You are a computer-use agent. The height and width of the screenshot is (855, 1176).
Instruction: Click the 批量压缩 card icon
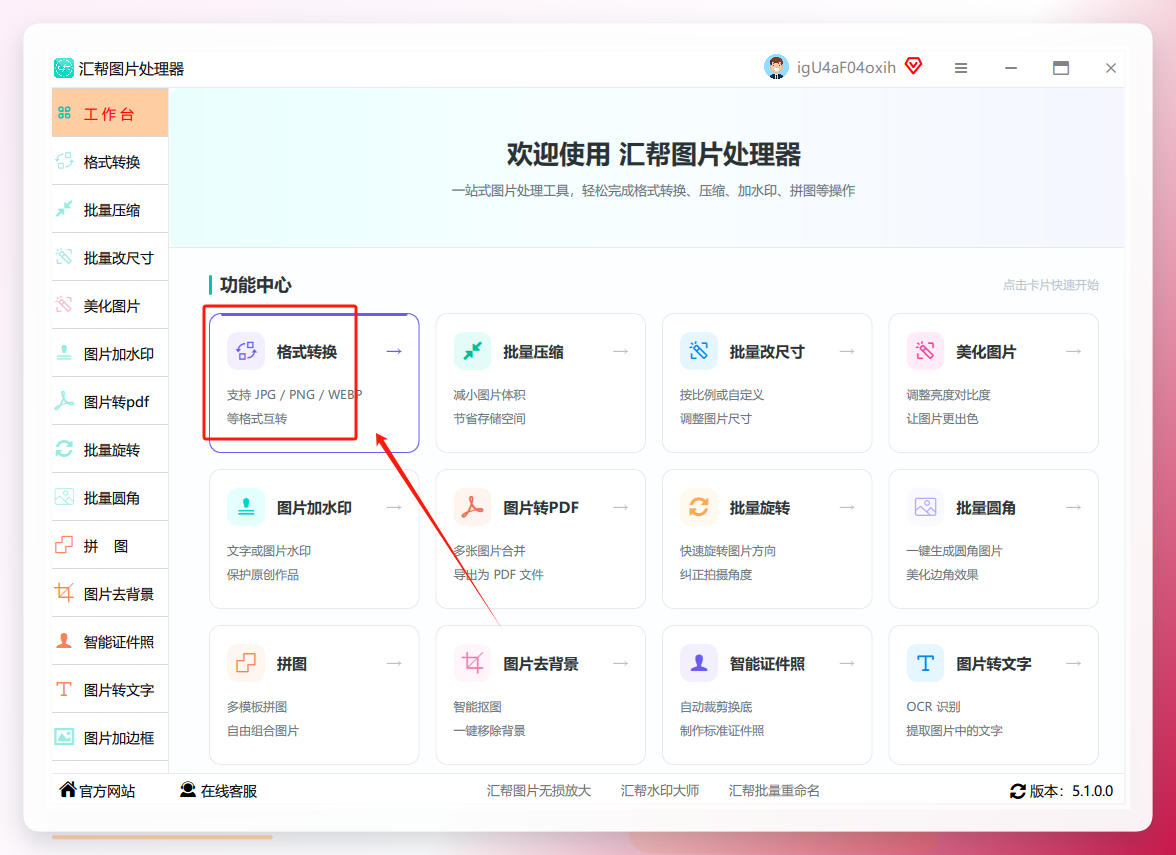[472, 351]
